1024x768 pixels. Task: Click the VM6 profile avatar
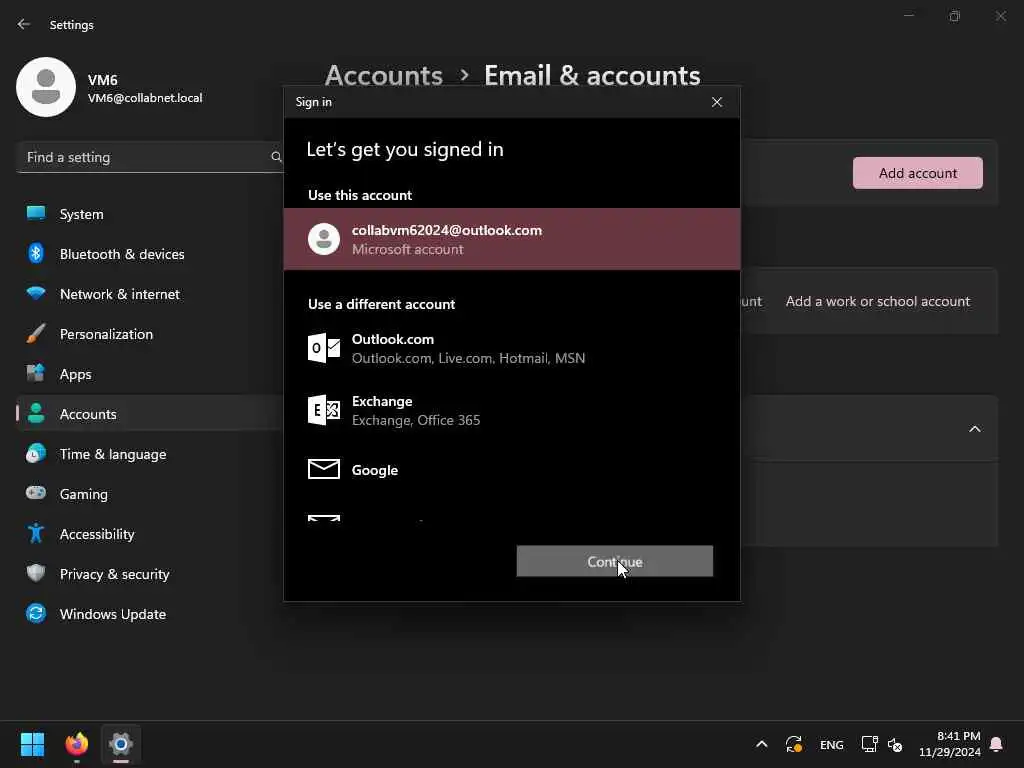pyautogui.click(x=46, y=87)
